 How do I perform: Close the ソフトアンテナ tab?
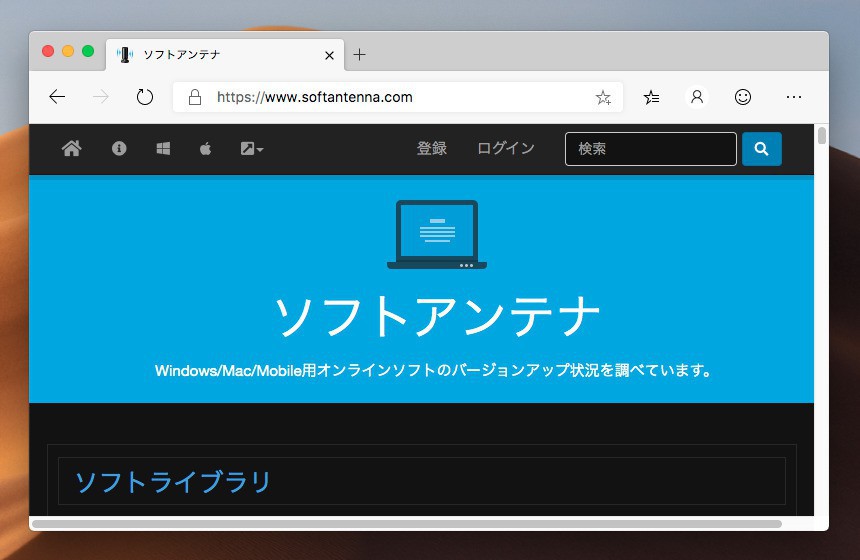(329, 55)
